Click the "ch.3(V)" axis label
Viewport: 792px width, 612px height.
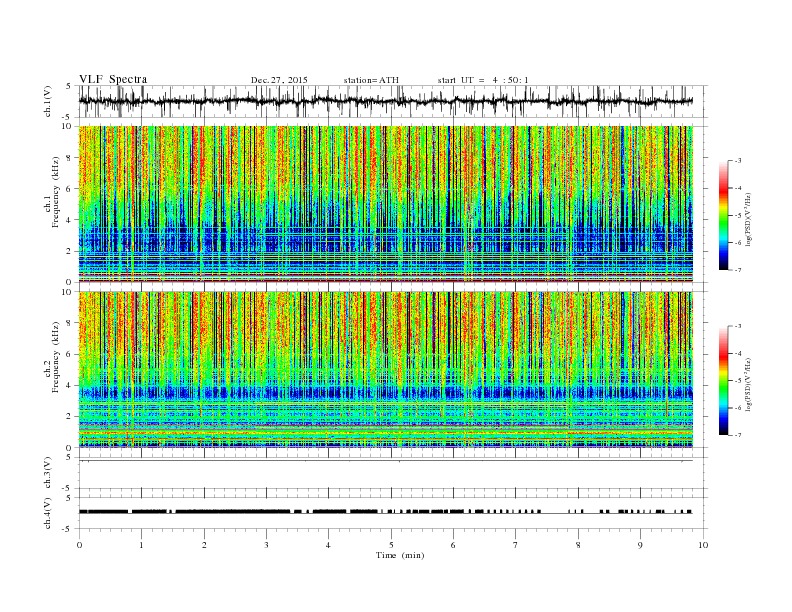48,473
